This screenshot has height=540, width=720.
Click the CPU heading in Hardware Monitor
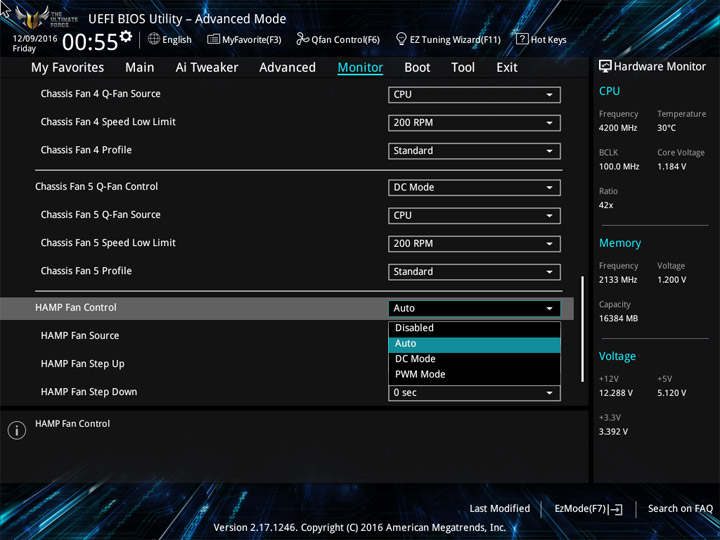click(x=609, y=91)
